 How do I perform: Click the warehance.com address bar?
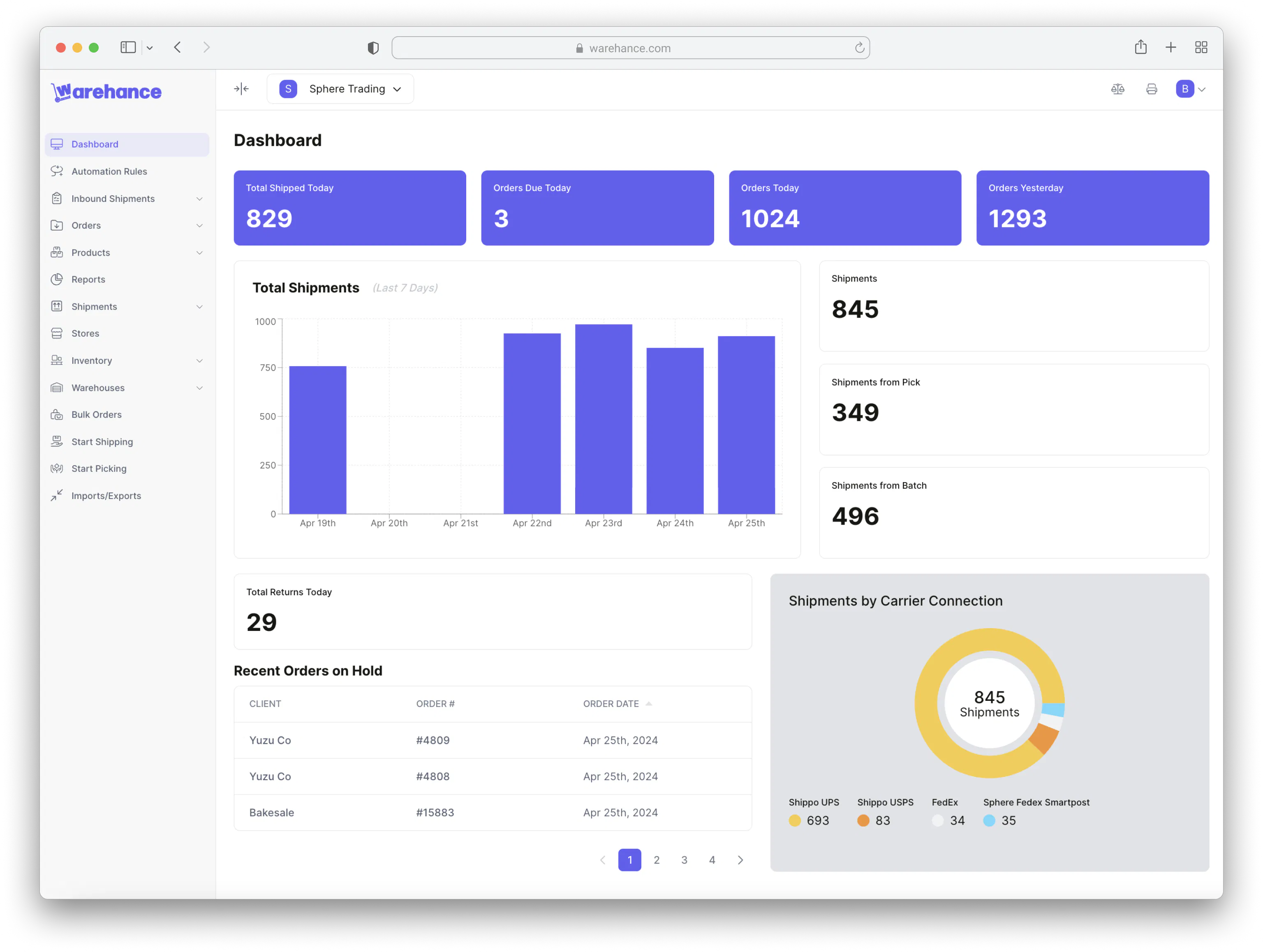point(630,48)
